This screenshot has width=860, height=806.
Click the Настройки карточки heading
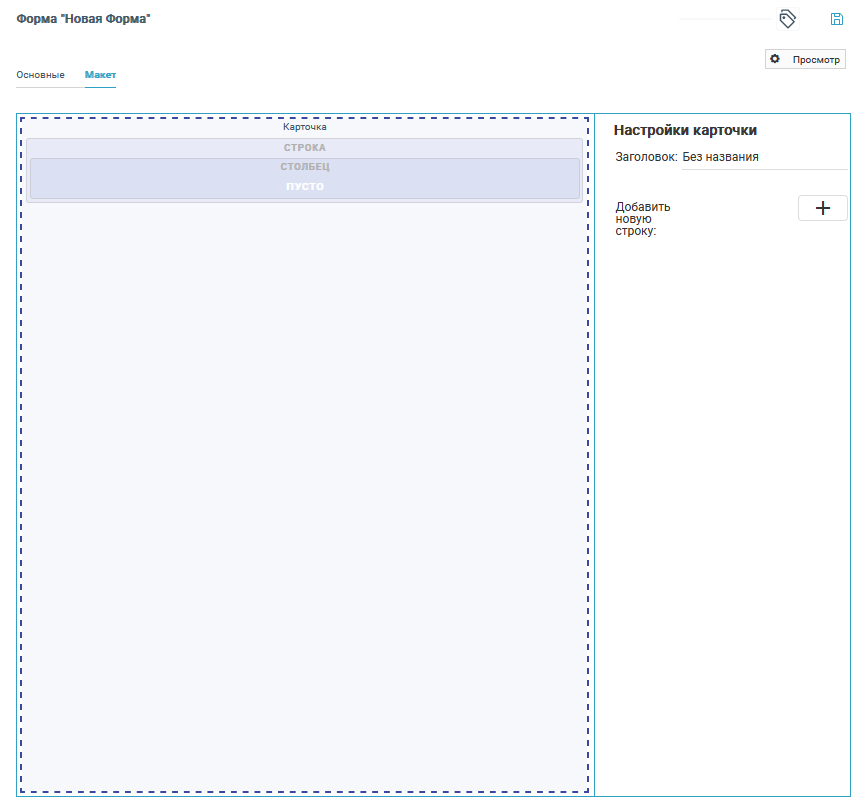685,130
